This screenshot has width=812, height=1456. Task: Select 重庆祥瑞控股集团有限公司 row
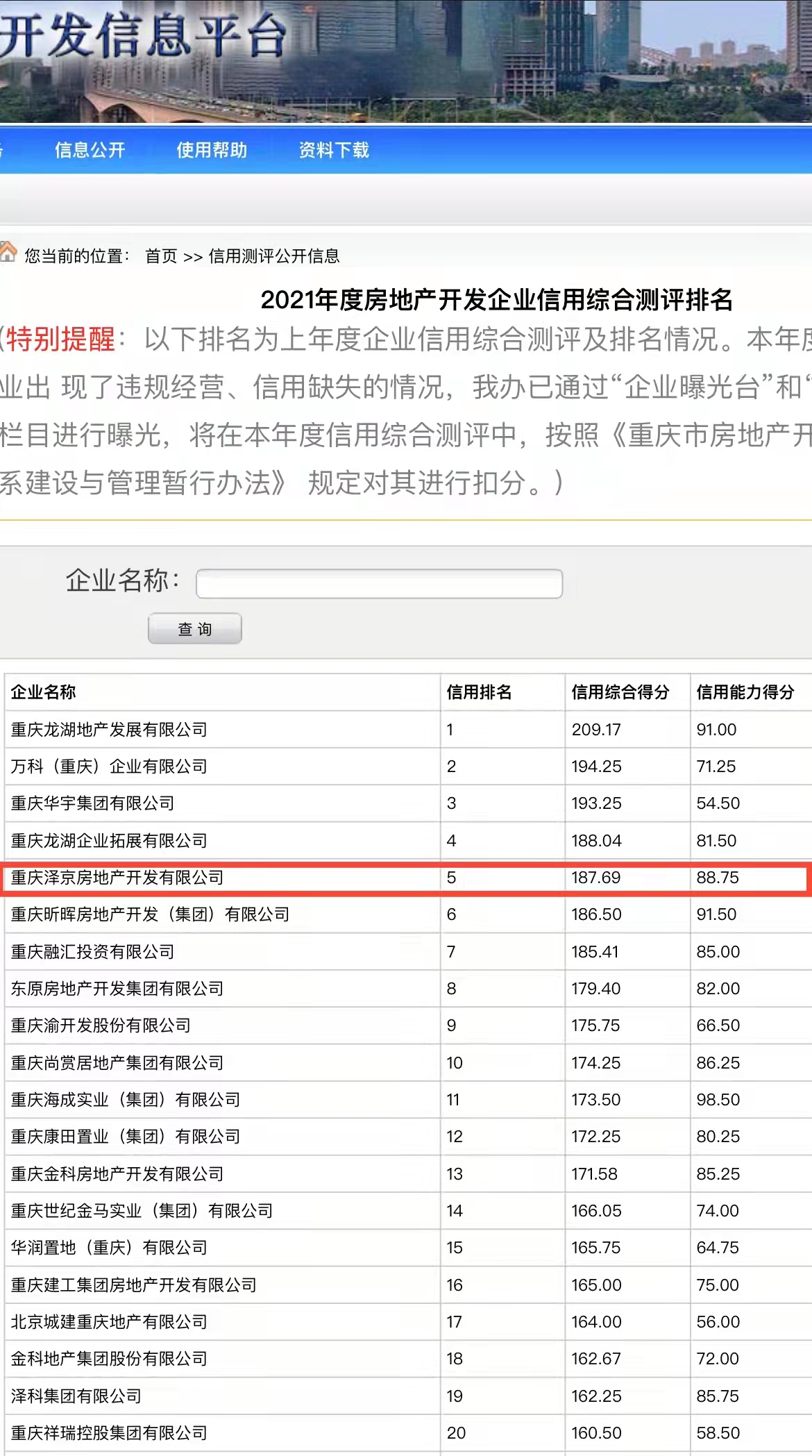pos(408,1433)
